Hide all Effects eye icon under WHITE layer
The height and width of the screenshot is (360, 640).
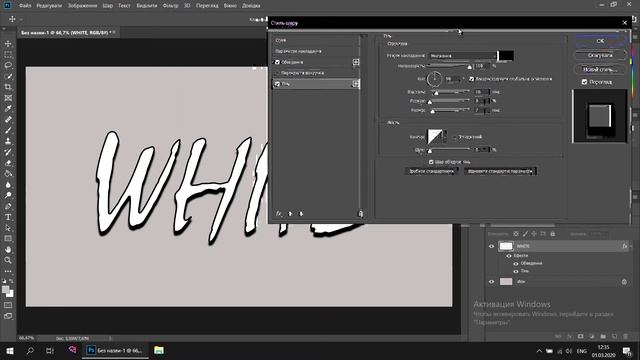tap(509, 256)
